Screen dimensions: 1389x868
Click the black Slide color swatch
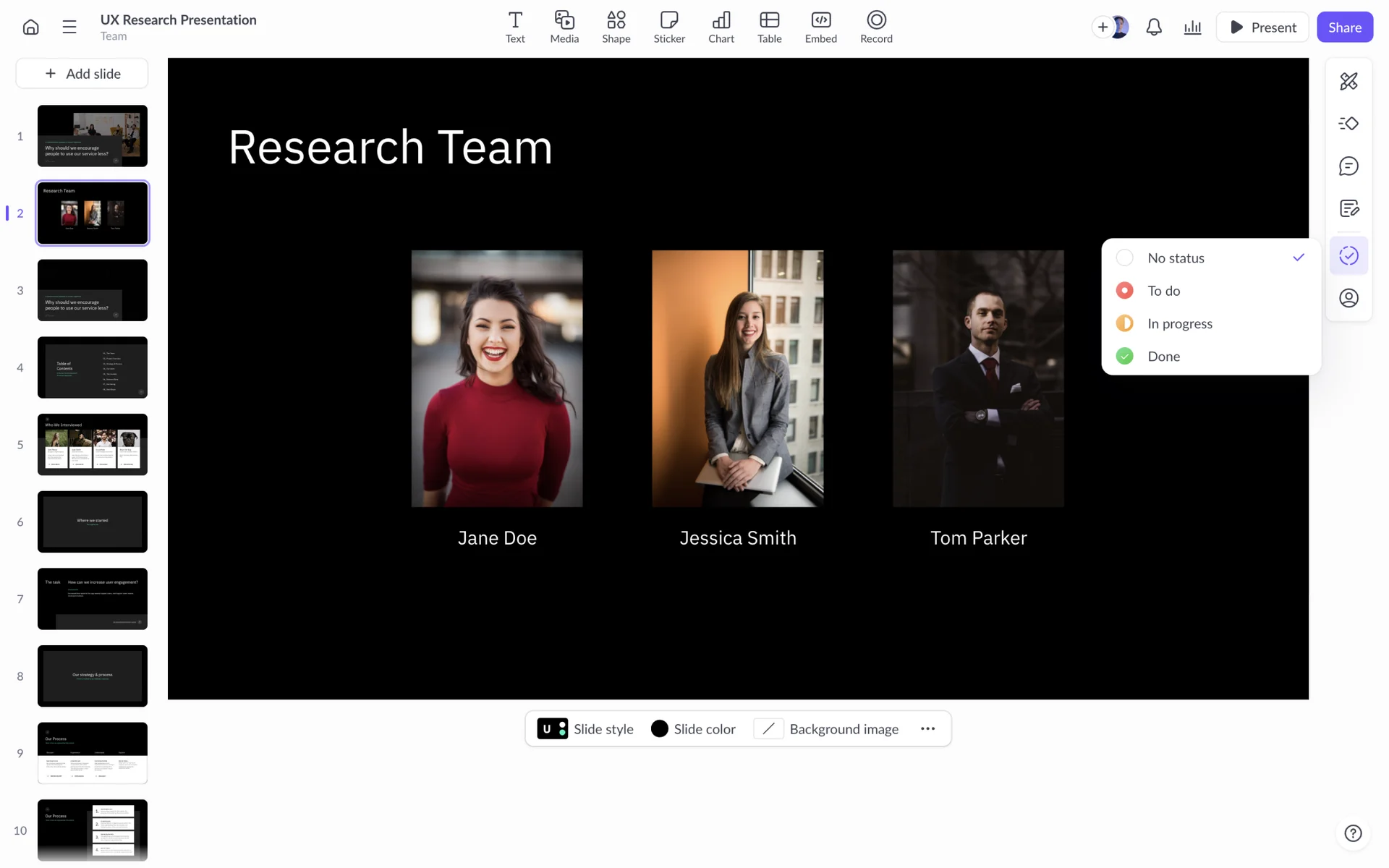tap(659, 729)
